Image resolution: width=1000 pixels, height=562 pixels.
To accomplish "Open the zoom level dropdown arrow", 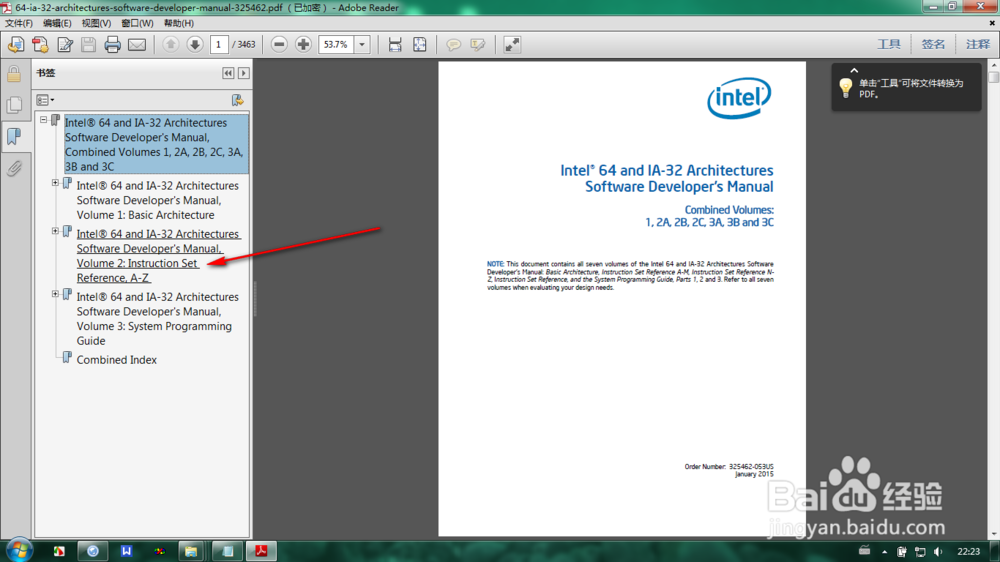I will [362, 45].
